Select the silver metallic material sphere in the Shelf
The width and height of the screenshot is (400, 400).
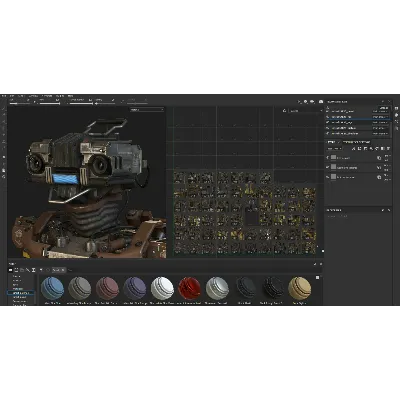coord(217,289)
